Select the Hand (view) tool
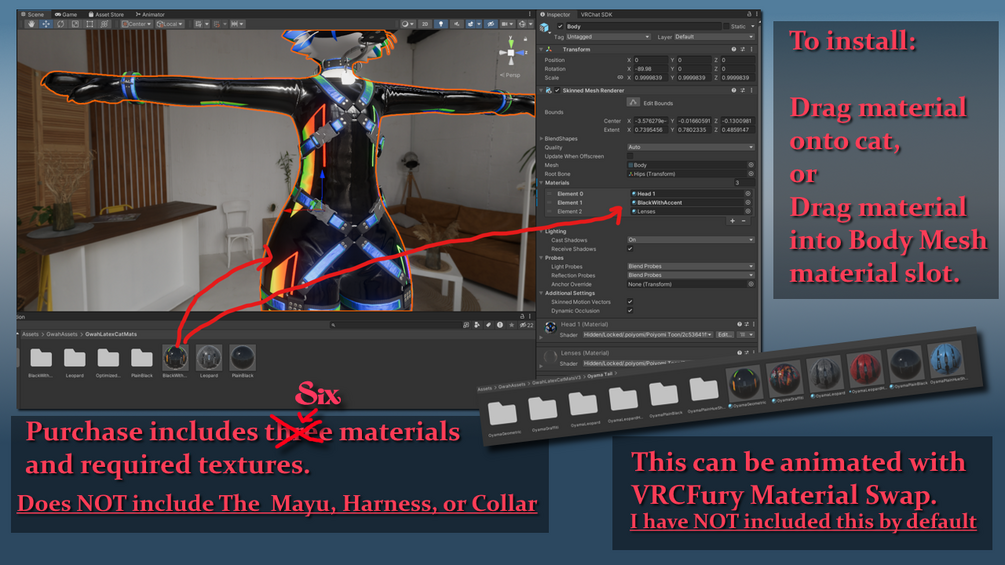1005x565 pixels. [31, 24]
